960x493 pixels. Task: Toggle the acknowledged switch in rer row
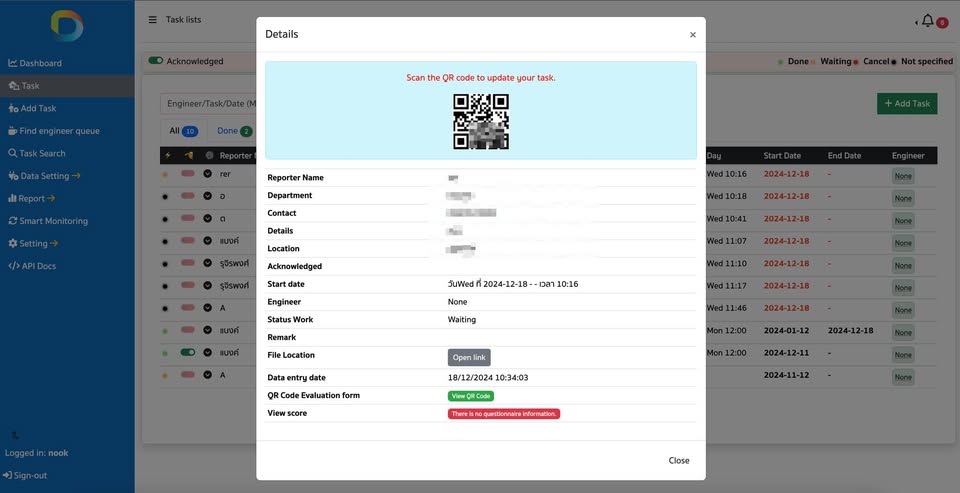pyautogui.click(x=188, y=173)
